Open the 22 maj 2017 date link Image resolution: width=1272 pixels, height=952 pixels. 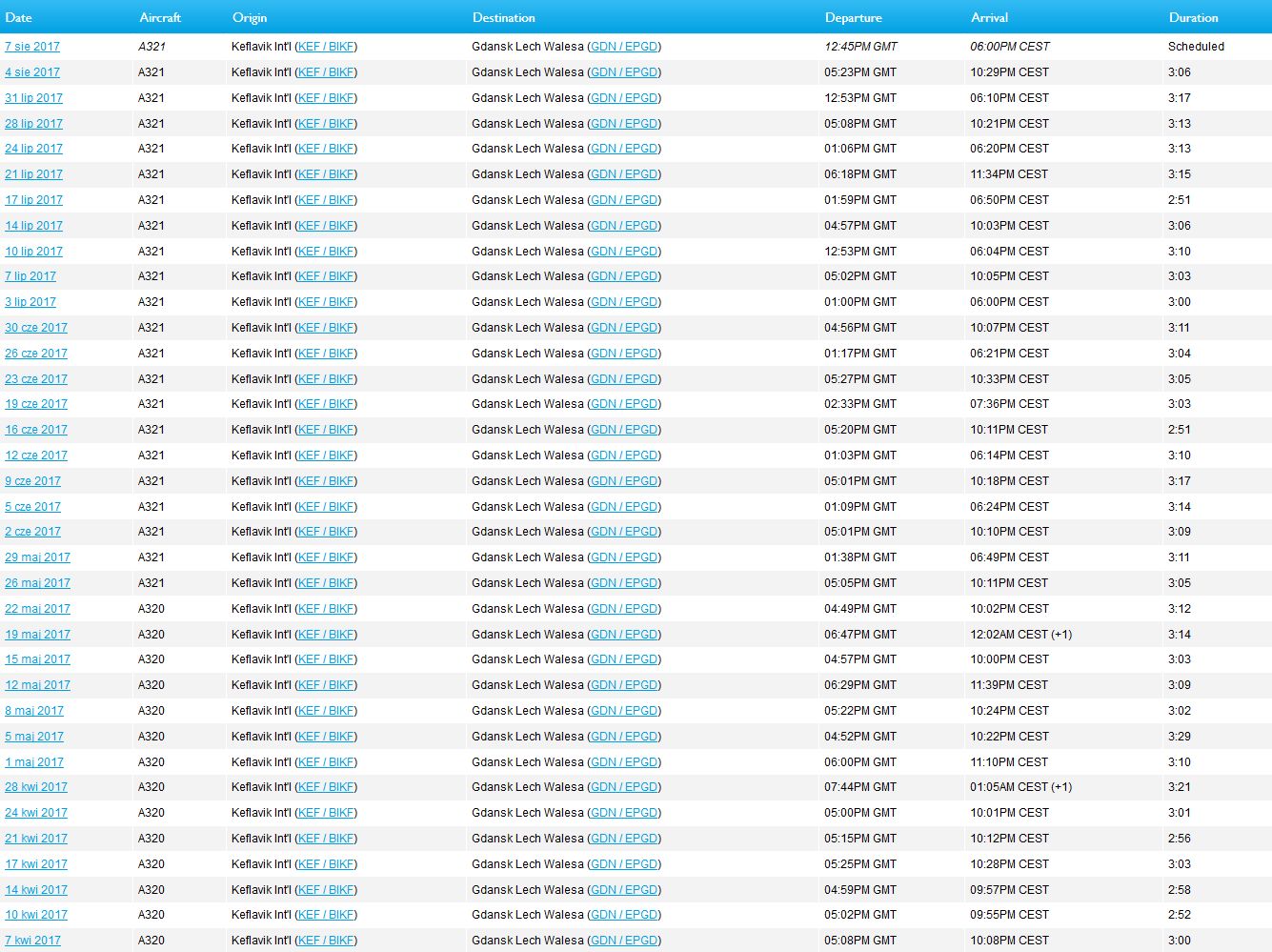point(37,609)
